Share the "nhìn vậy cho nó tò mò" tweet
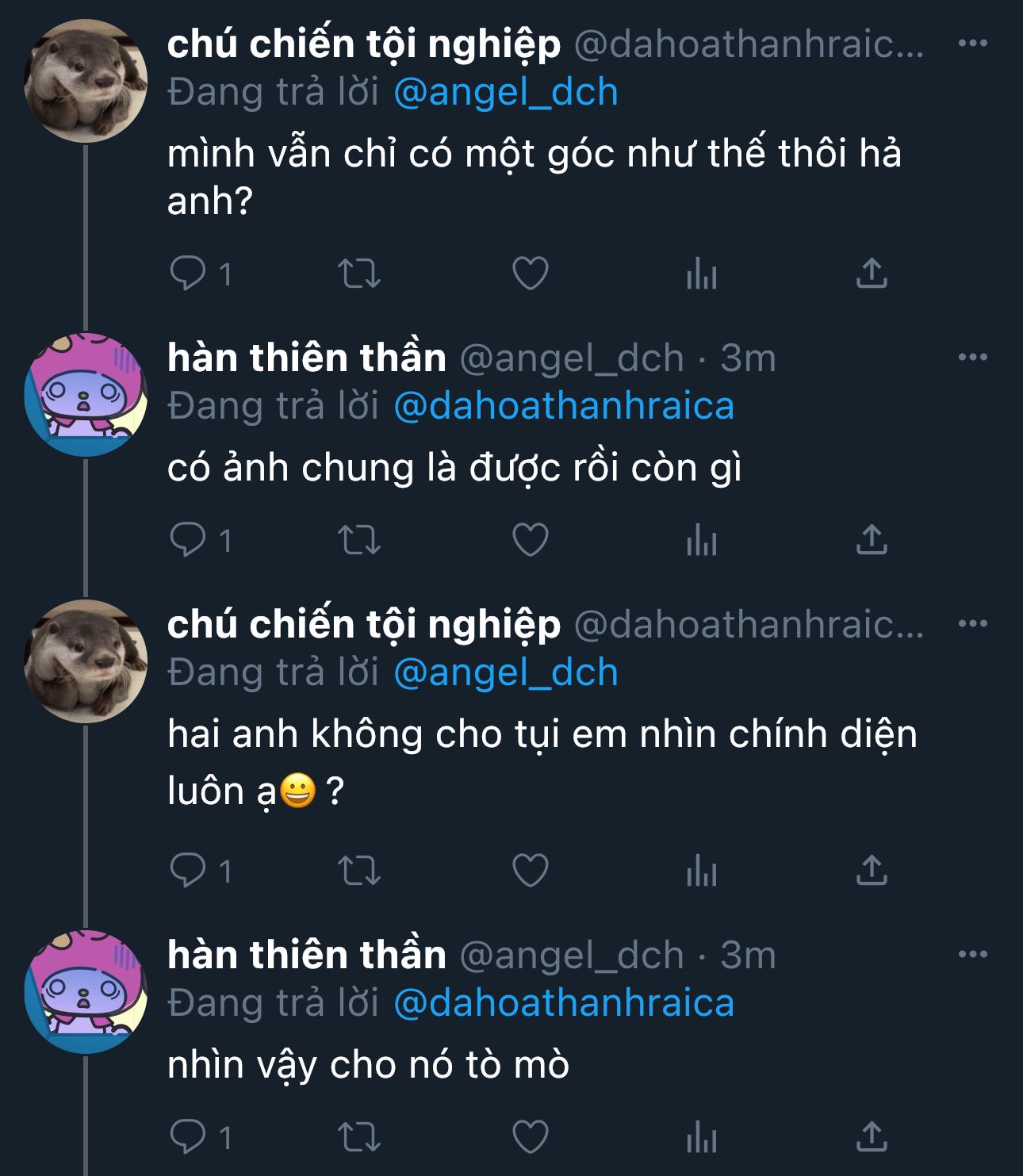 coord(872,1137)
